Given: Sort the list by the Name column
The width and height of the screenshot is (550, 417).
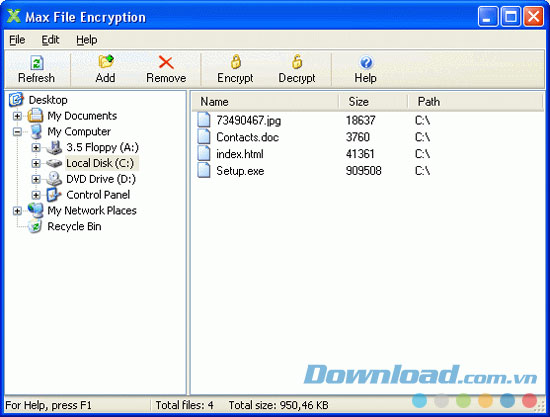Looking at the screenshot, I should 266,102.
